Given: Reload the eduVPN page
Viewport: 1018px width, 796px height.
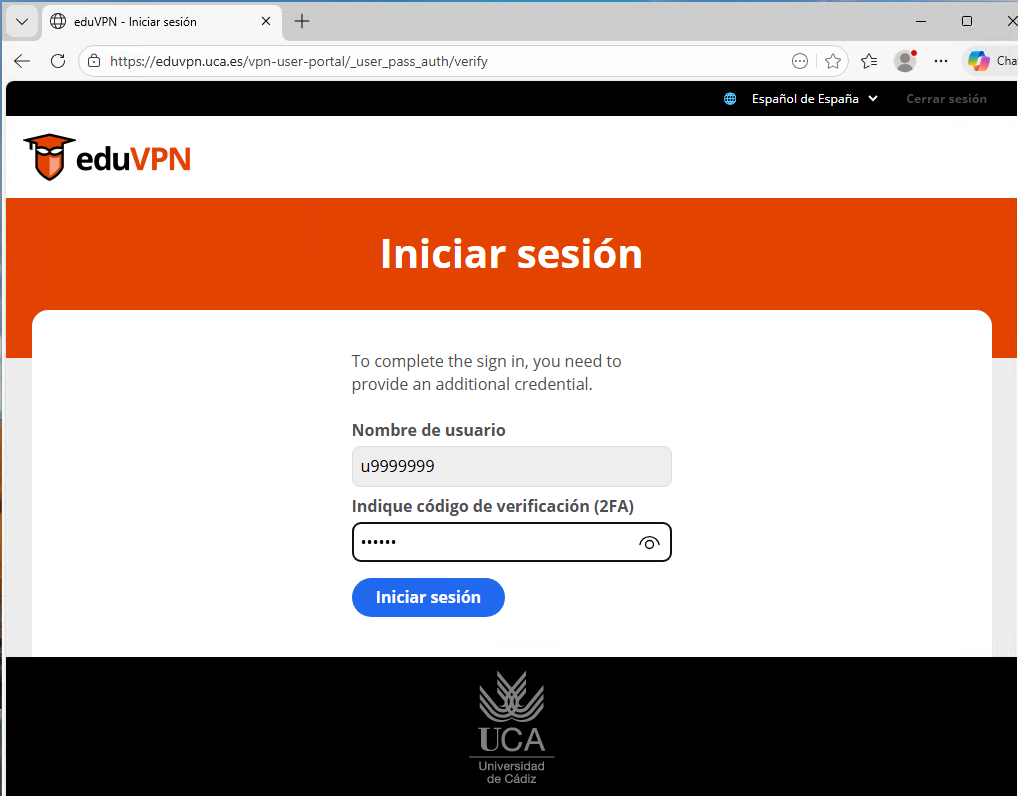Looking at the screenshot, I should pos(58,61).
